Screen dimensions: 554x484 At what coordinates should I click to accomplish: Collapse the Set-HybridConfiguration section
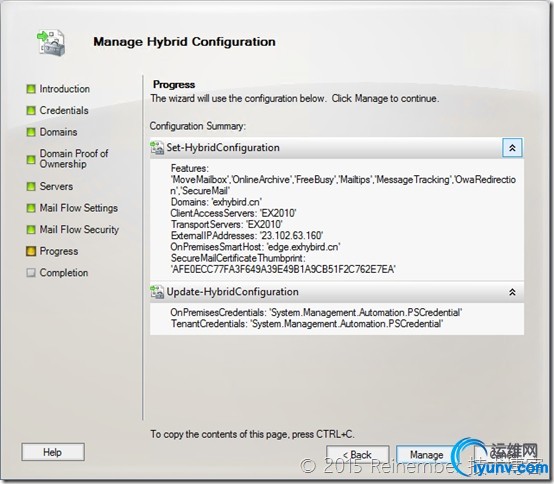click(x=512, y=148)
